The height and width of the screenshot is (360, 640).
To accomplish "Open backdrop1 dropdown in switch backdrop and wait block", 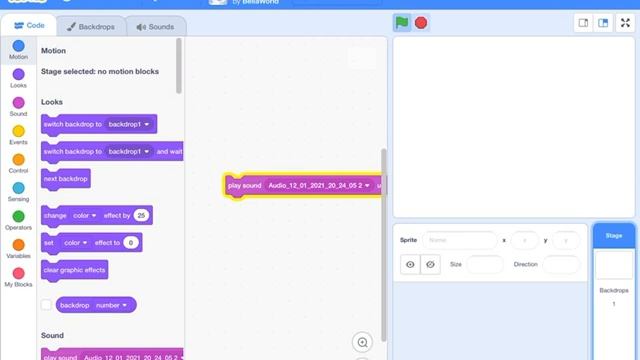I will pyautogui.click(x=129, y=151).
